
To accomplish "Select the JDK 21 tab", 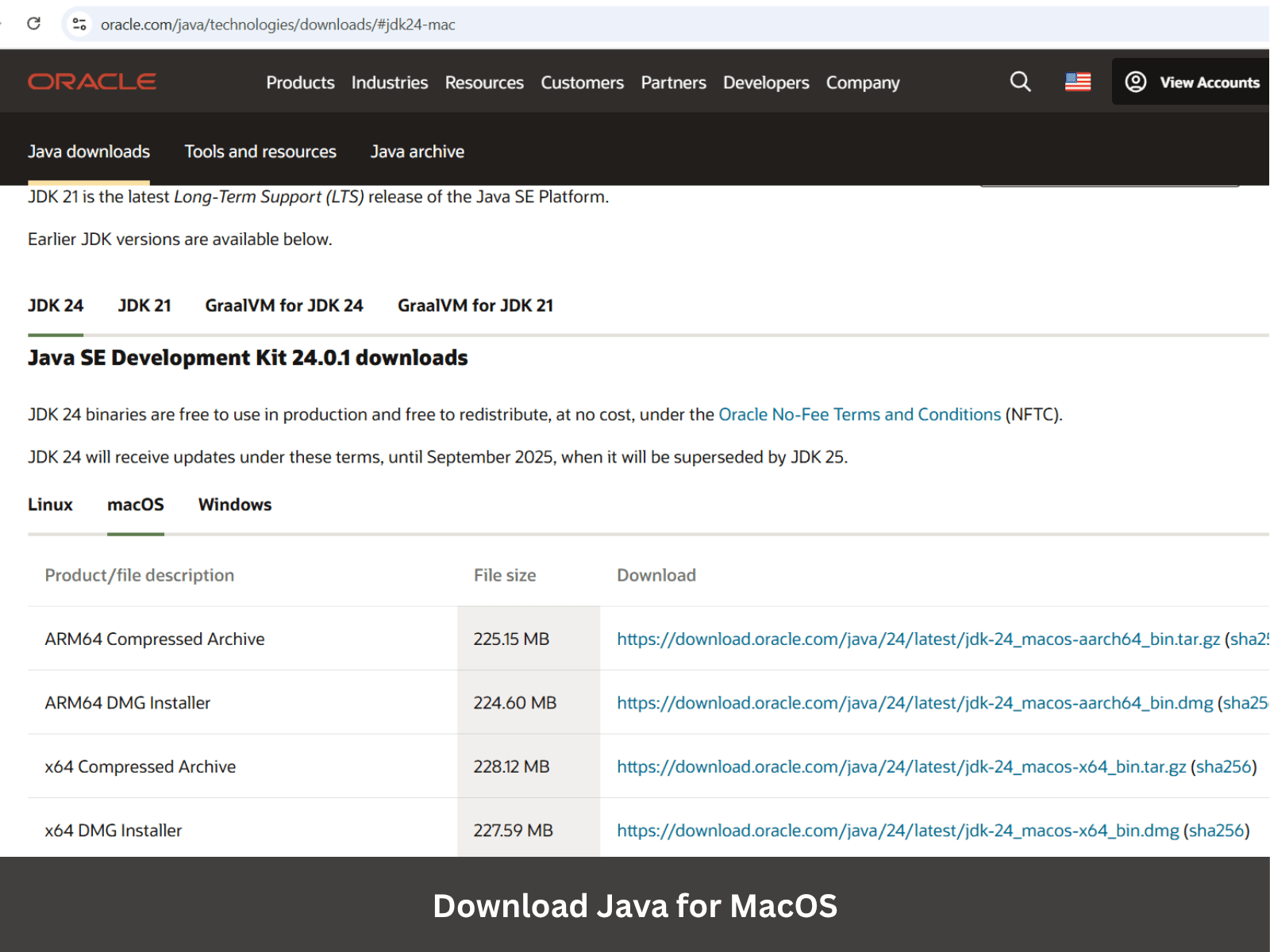I will click(x=144, y=305).
